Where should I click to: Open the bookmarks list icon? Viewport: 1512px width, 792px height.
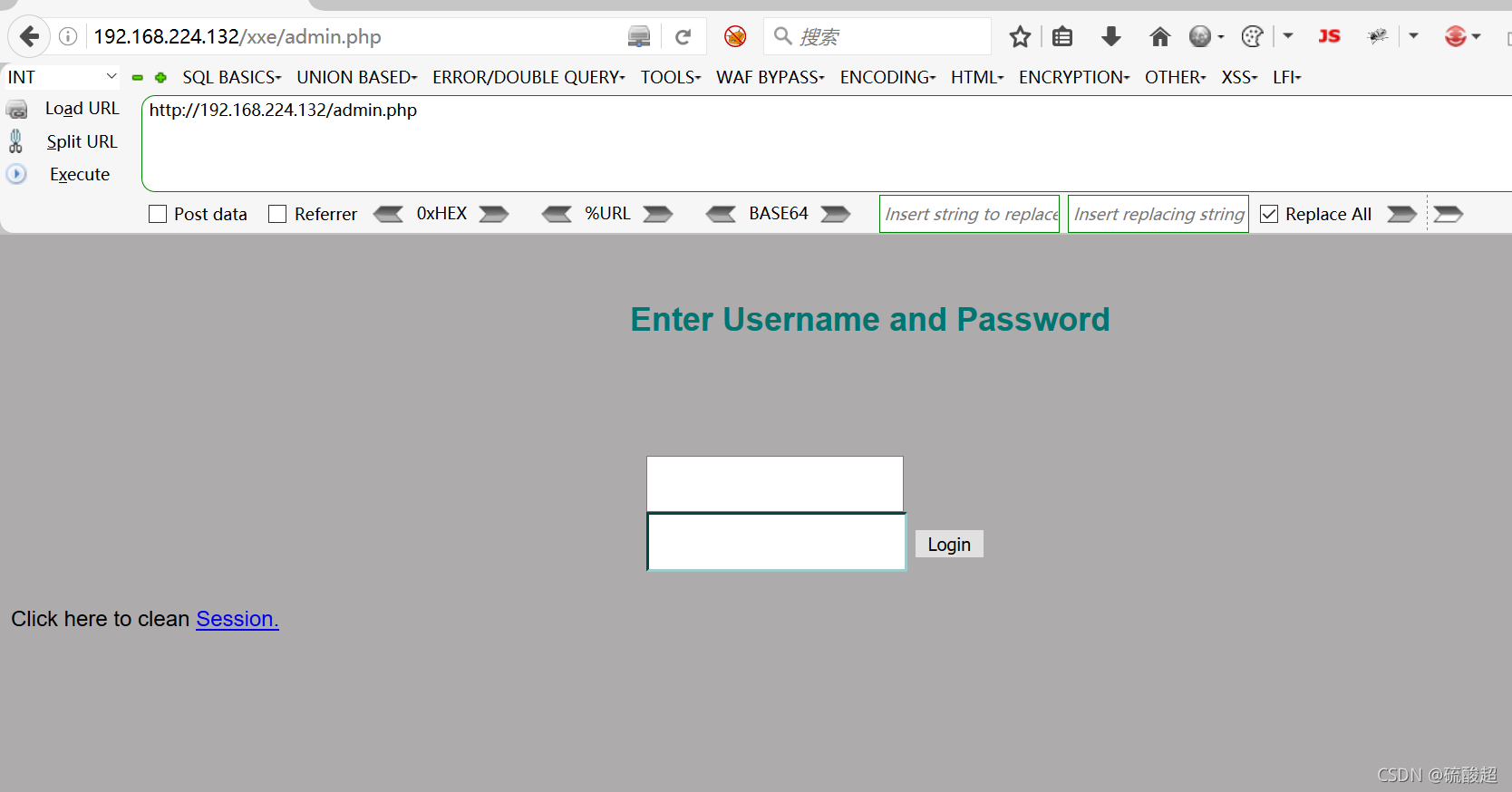click(x=1062, y=36)
